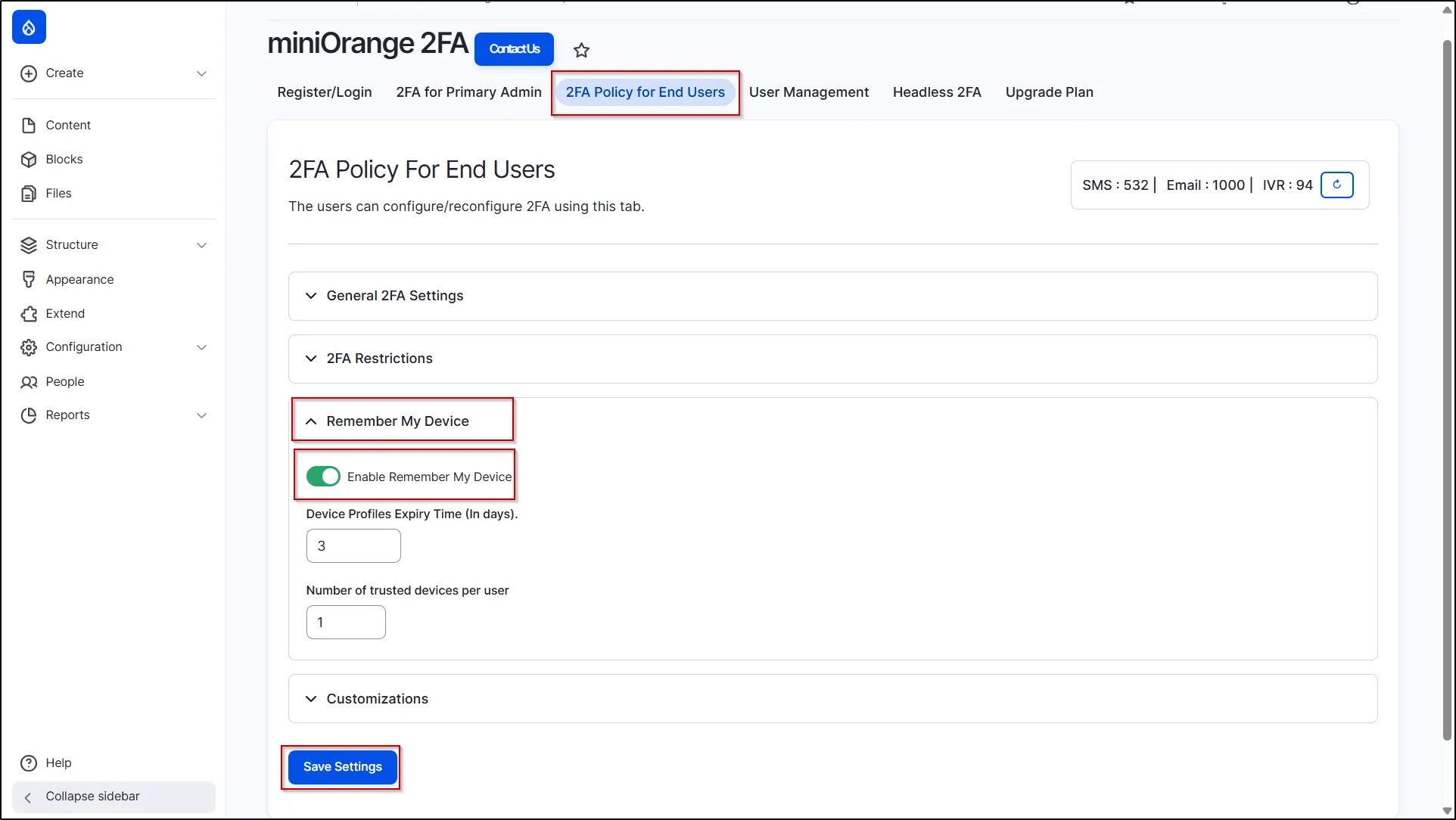
Task: Collapse the Remember My Device section
Action: [x=397, y=421]
